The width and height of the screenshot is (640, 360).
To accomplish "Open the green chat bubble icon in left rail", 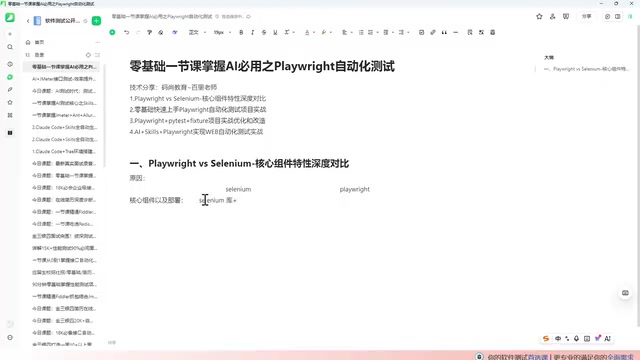I will click(x=10, y=77).
